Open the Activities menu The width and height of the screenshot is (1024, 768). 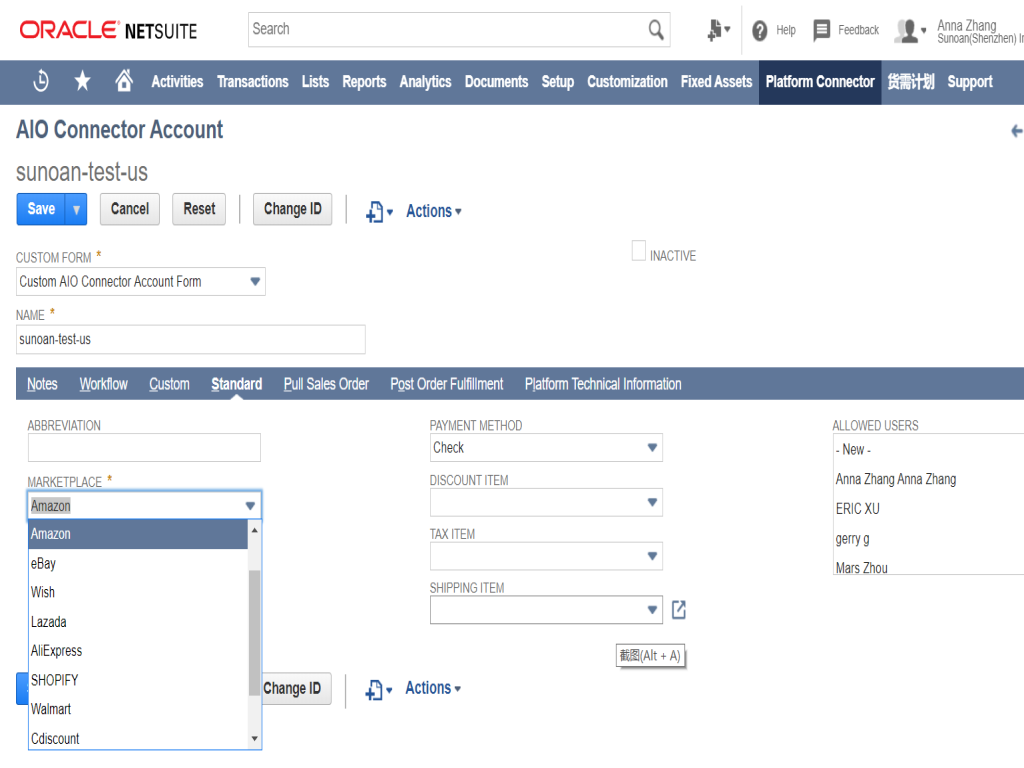(177, 82)
